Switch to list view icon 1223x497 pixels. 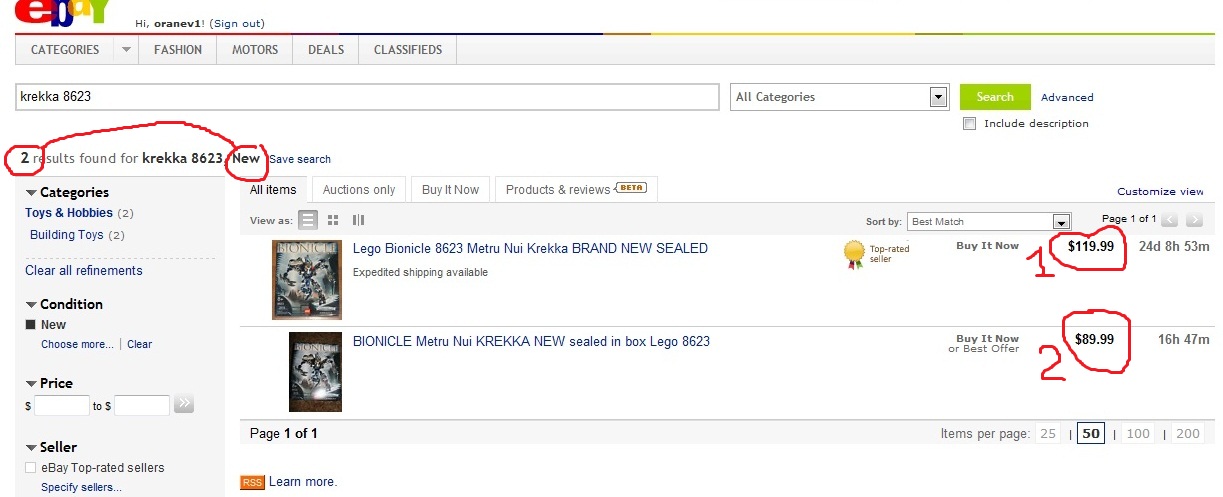[309, 220]
